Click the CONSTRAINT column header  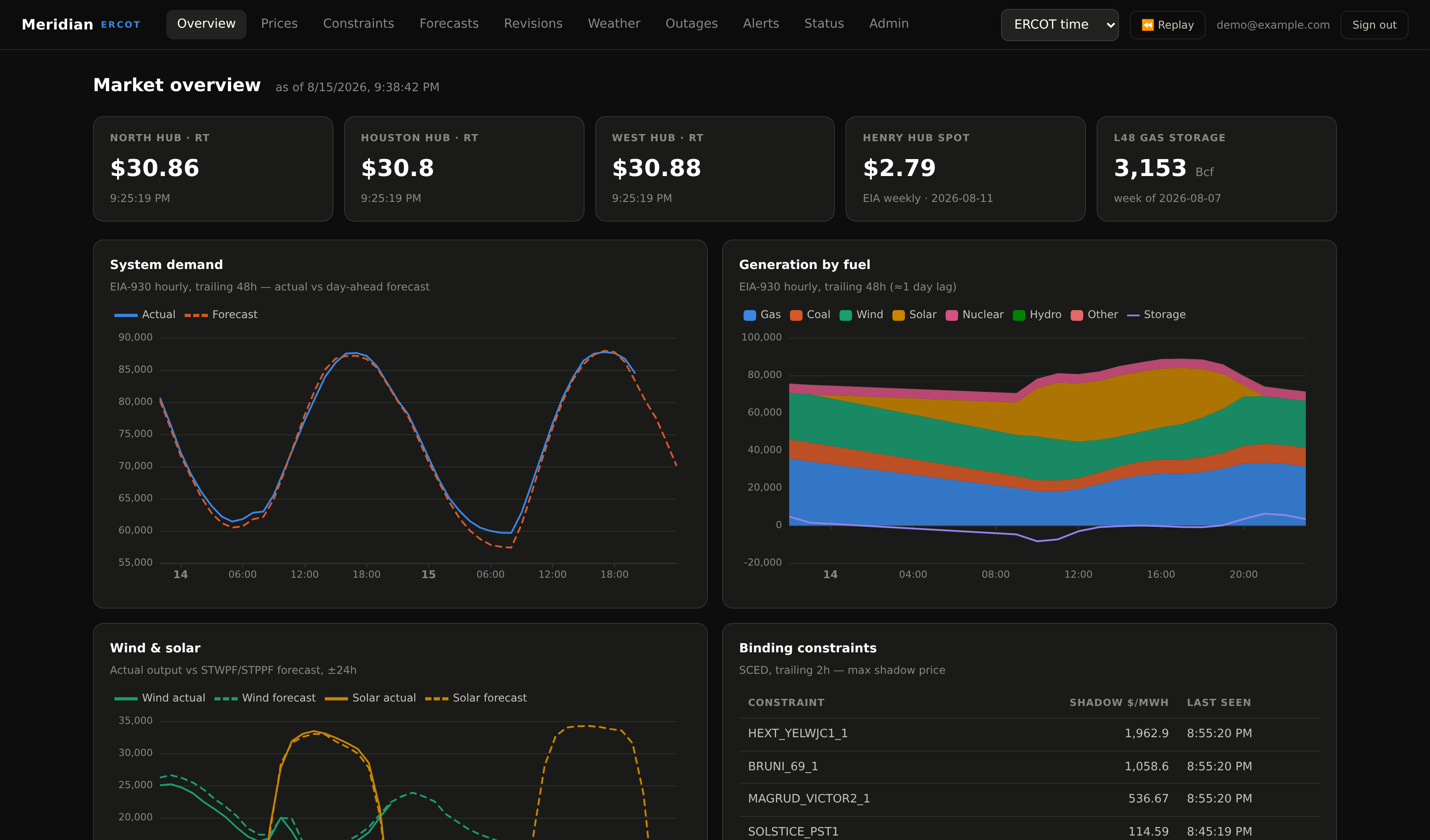[786, 702]
